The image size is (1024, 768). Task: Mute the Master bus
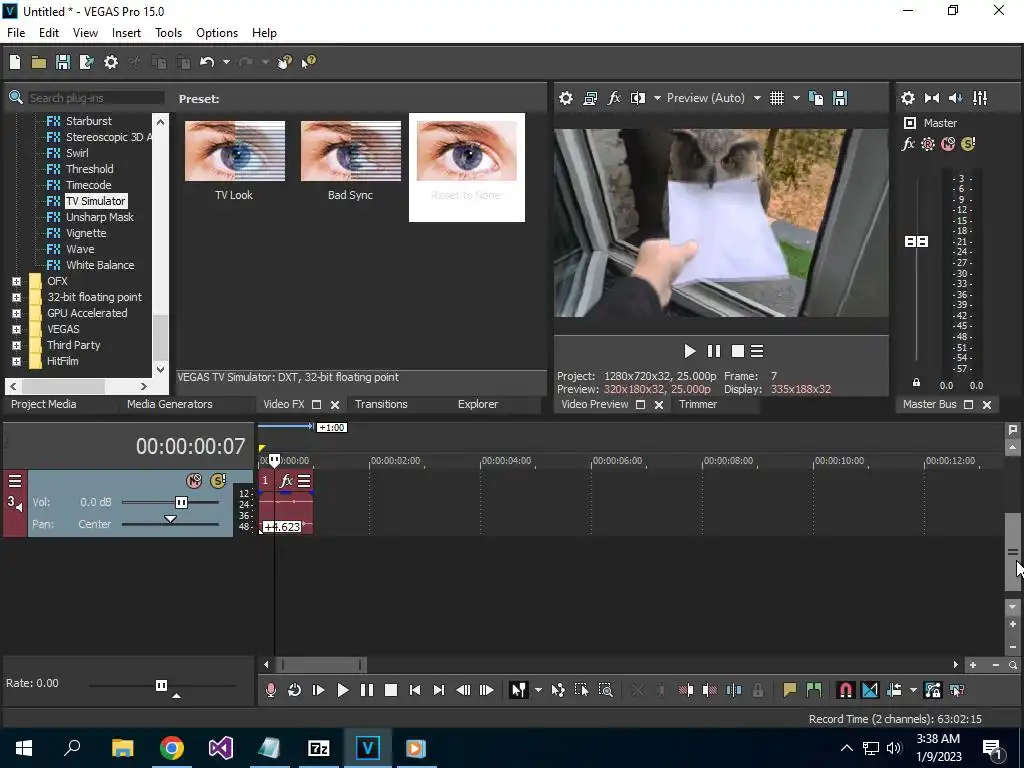948,144
